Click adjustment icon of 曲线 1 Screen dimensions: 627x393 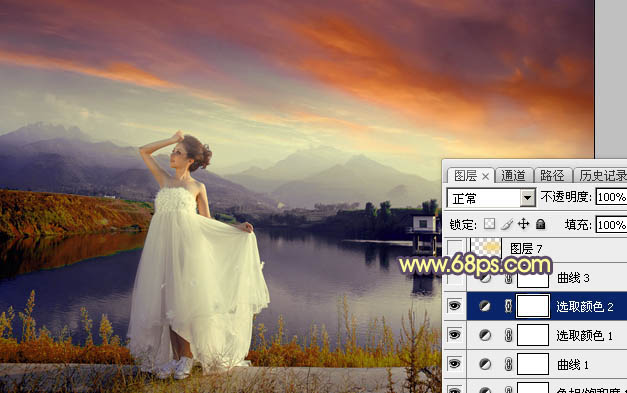tap(485, 364)
